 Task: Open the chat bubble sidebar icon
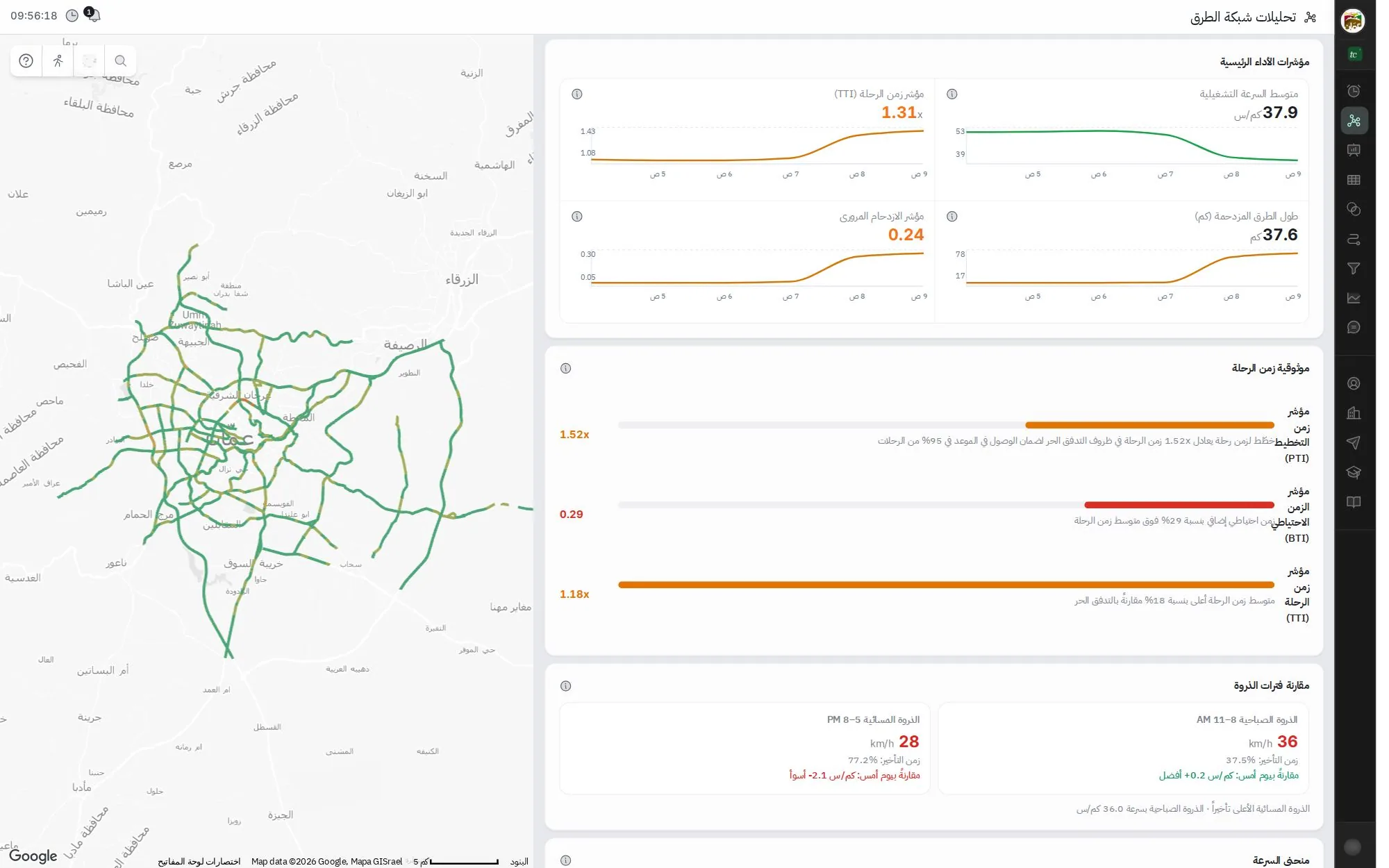(x=1354, y=327)
